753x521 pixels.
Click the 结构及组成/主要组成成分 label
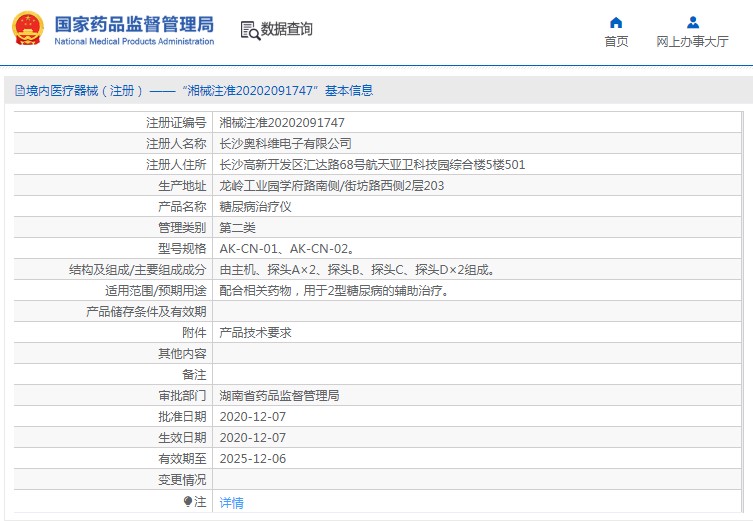tap(138, 270)
